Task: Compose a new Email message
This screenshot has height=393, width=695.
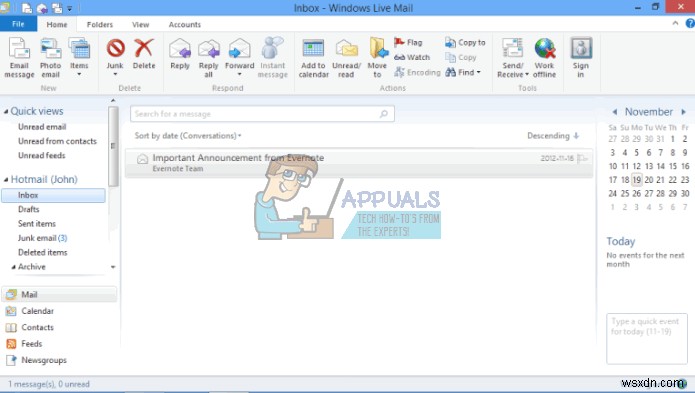Action: coord(19,58)
